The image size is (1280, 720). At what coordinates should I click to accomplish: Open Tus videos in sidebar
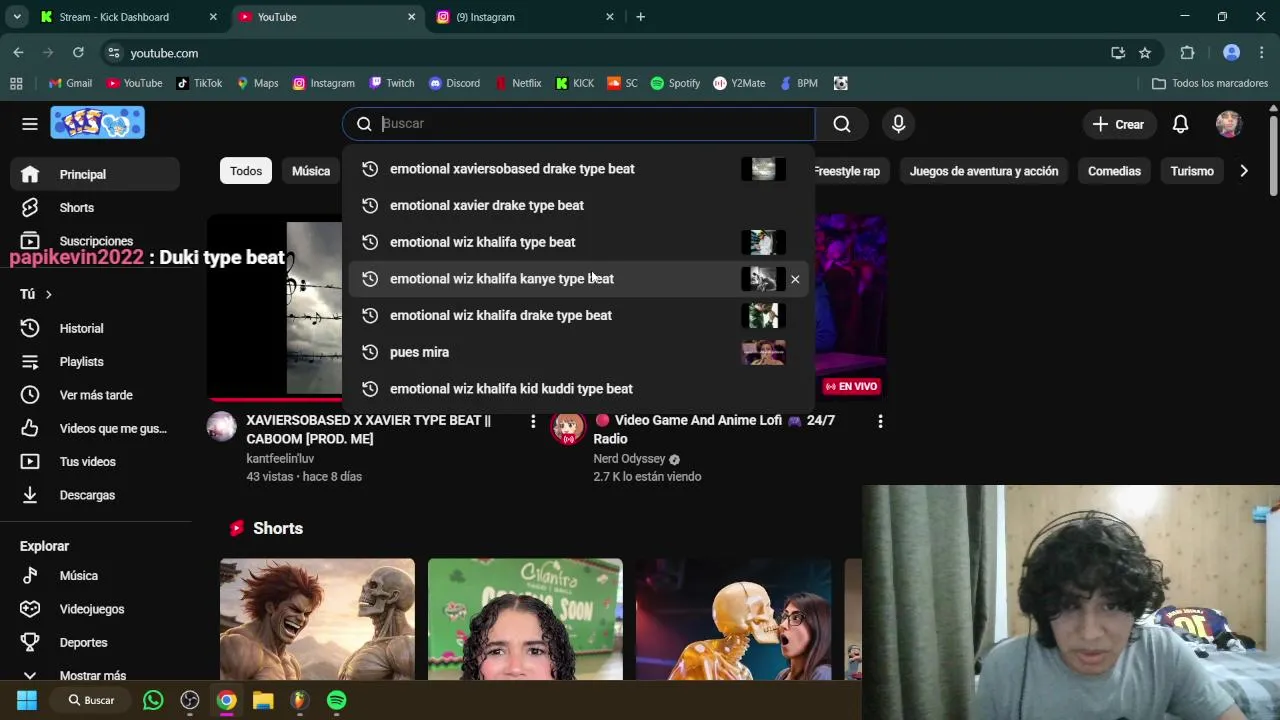click(x=95, y=462)
